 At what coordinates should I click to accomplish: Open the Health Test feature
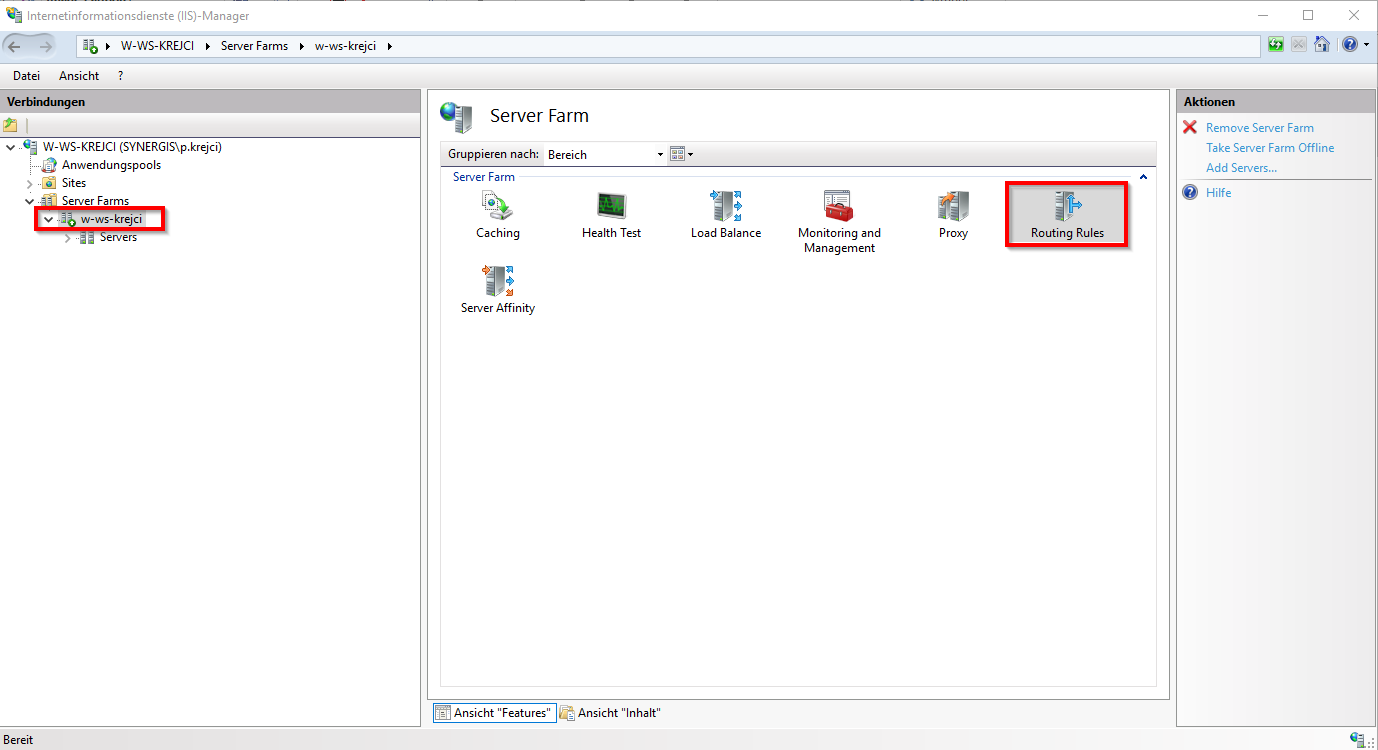coord(611,213)
